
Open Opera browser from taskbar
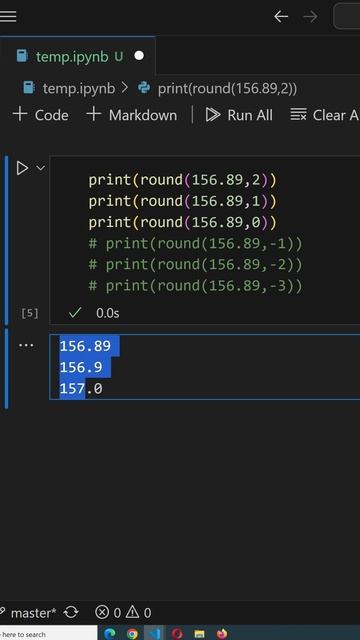(177, 634)
